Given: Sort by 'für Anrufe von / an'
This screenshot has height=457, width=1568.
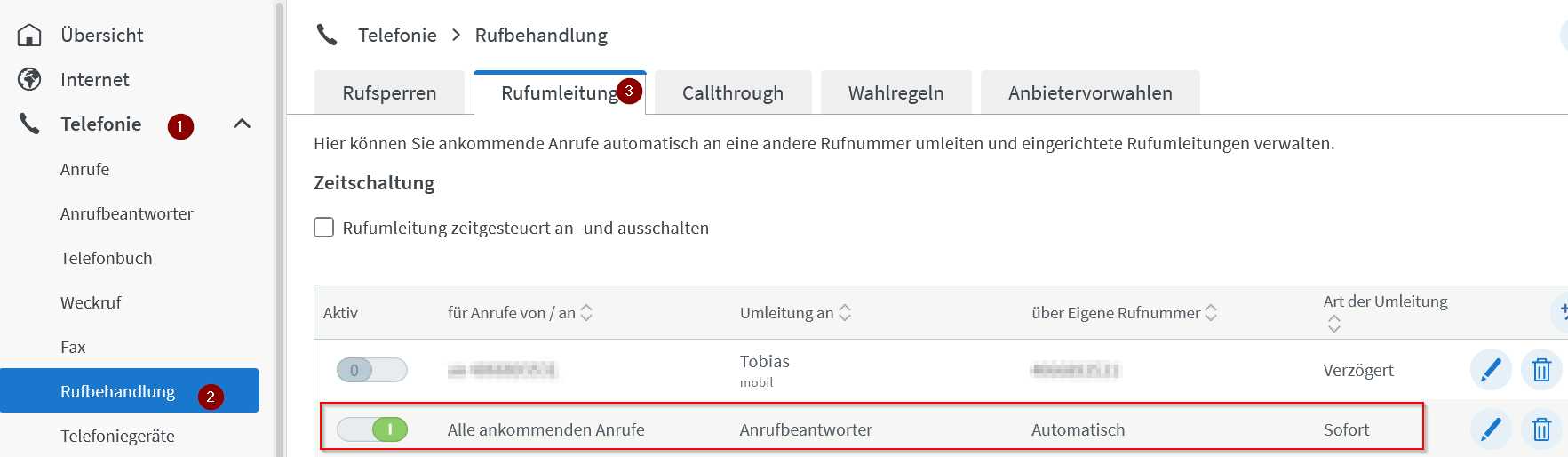Looking at the screenshot, I should (586, 312).
